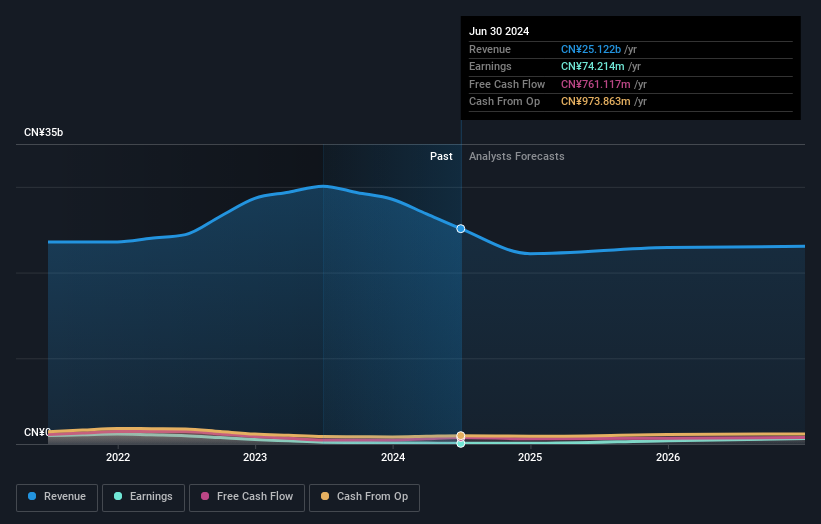
Task: Toggle the Earnings legend series
Action: 143,497
